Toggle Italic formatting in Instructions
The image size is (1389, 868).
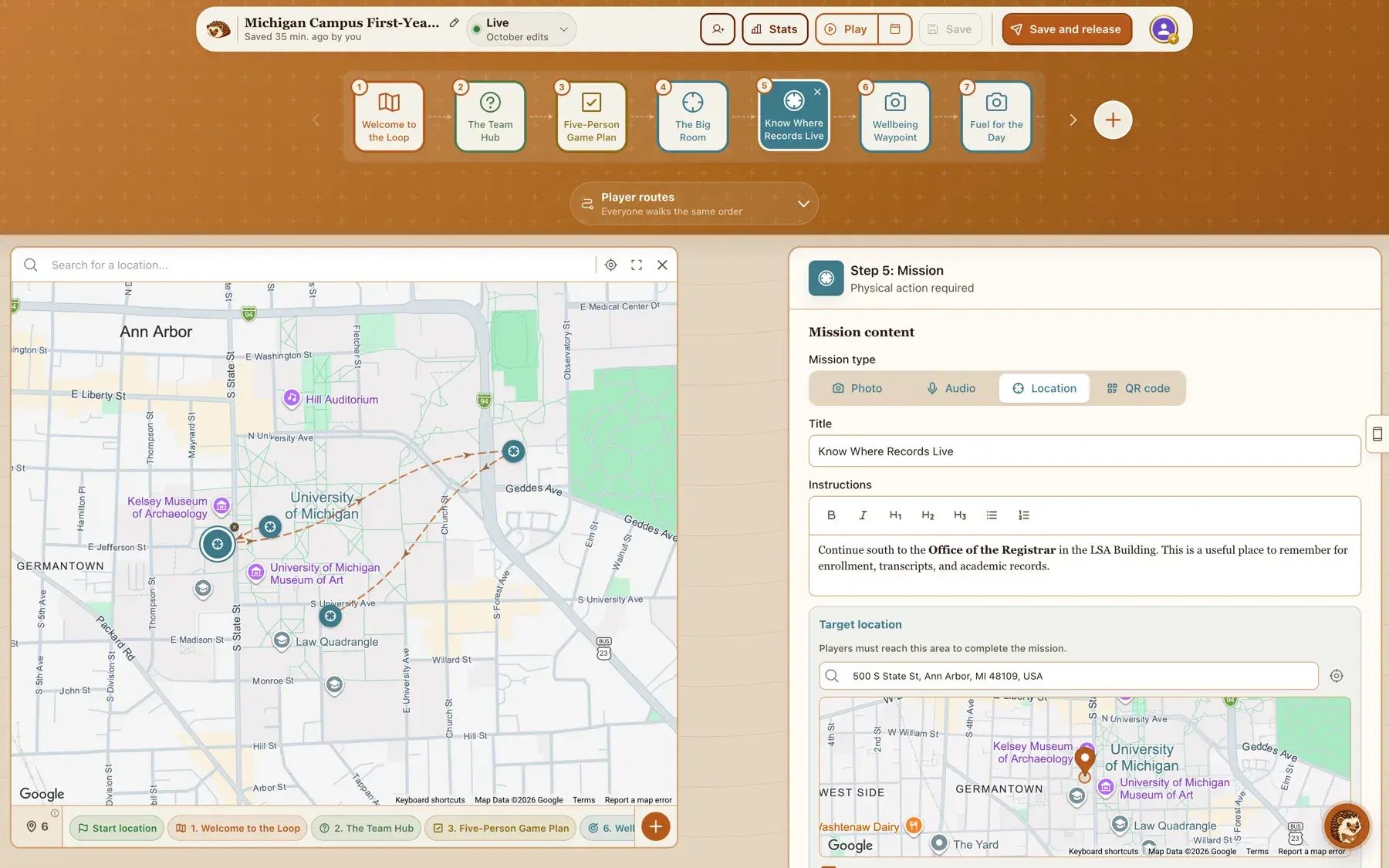pyautogui.click(x=863, y=515)
